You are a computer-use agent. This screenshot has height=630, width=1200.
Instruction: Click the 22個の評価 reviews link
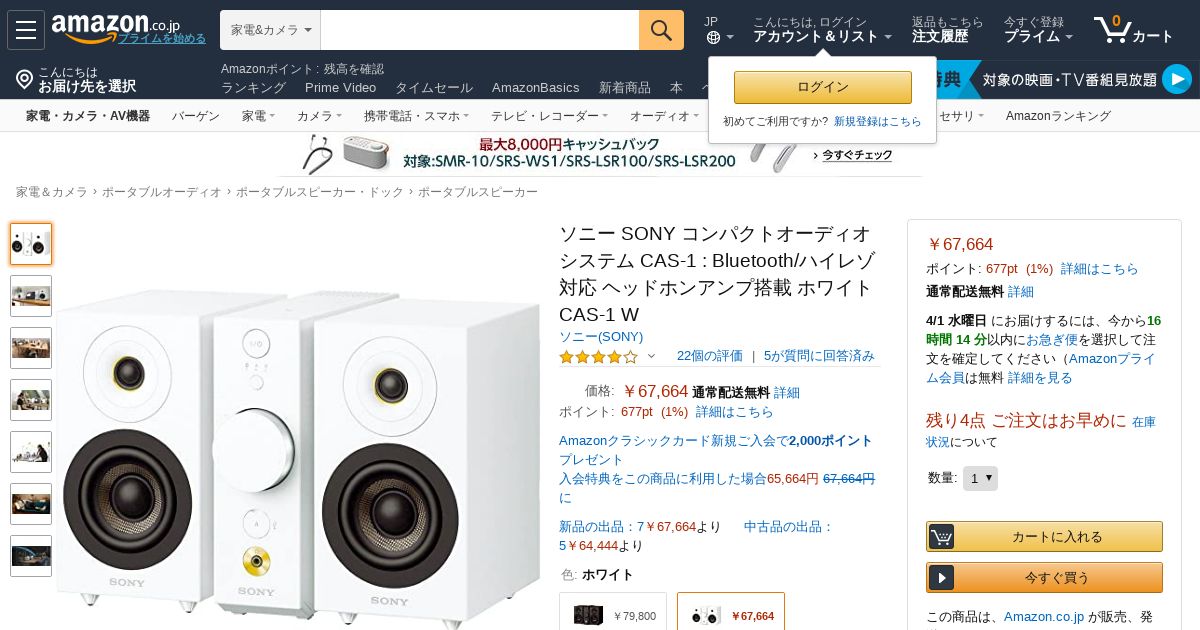point(710,356)
